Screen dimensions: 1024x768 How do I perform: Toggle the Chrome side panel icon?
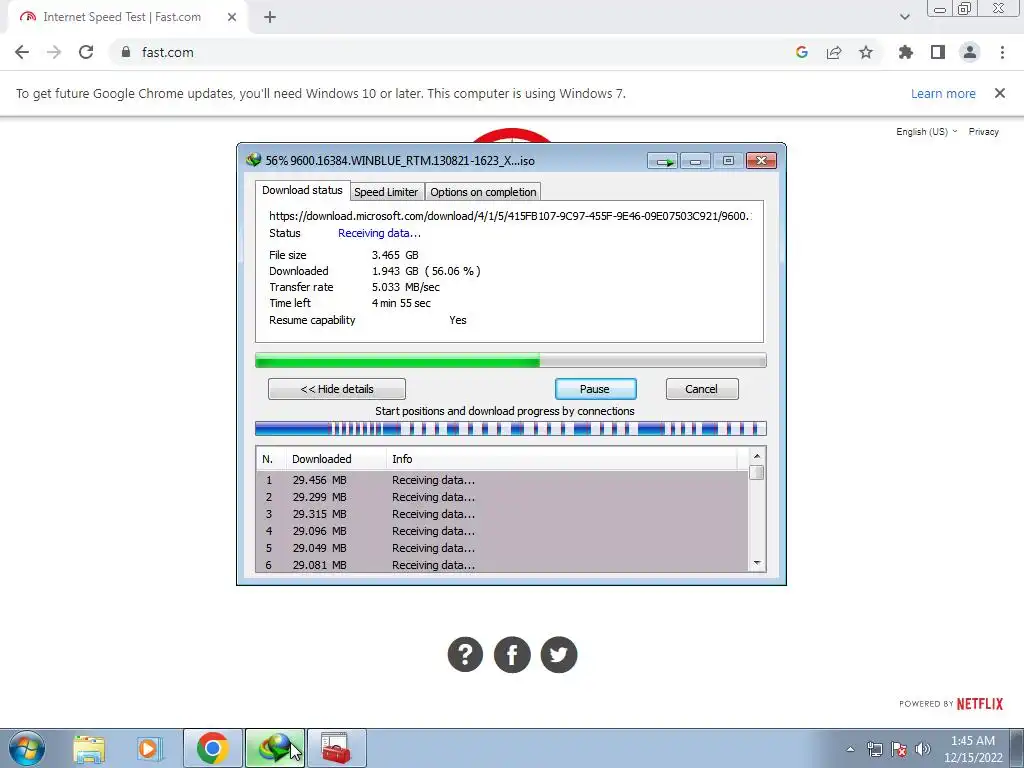[x=938, y=52]
